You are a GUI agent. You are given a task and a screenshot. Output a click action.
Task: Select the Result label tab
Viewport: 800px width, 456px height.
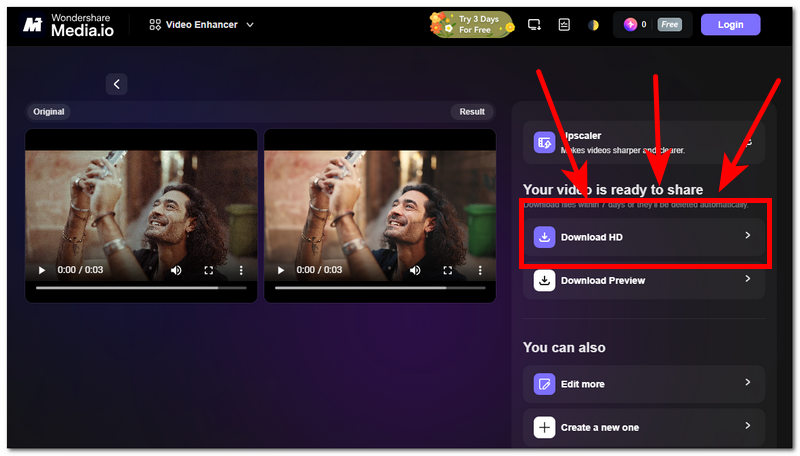click(x=472, y=112)
